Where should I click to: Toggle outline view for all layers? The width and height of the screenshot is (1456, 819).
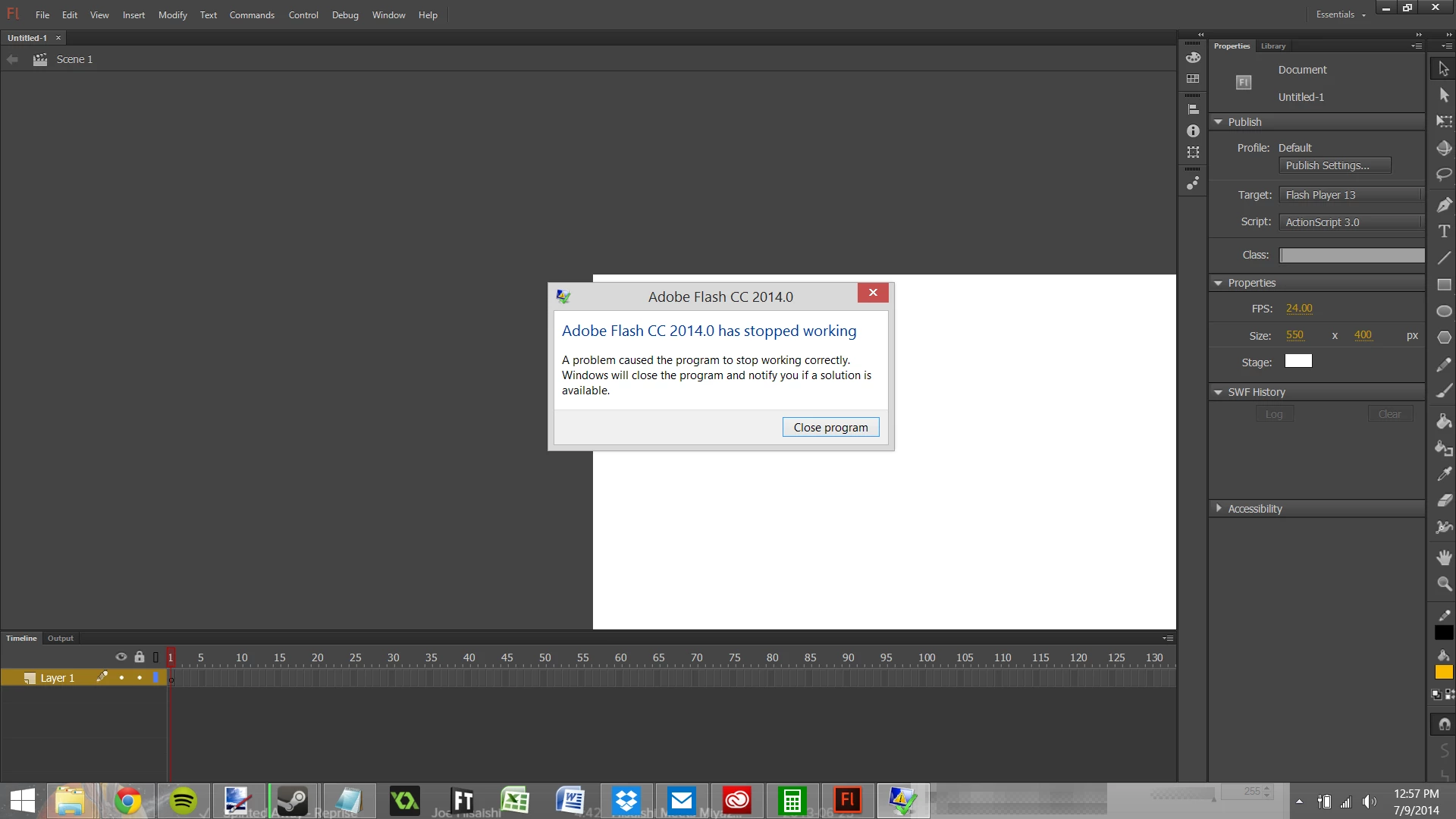[x=155, y=657]
